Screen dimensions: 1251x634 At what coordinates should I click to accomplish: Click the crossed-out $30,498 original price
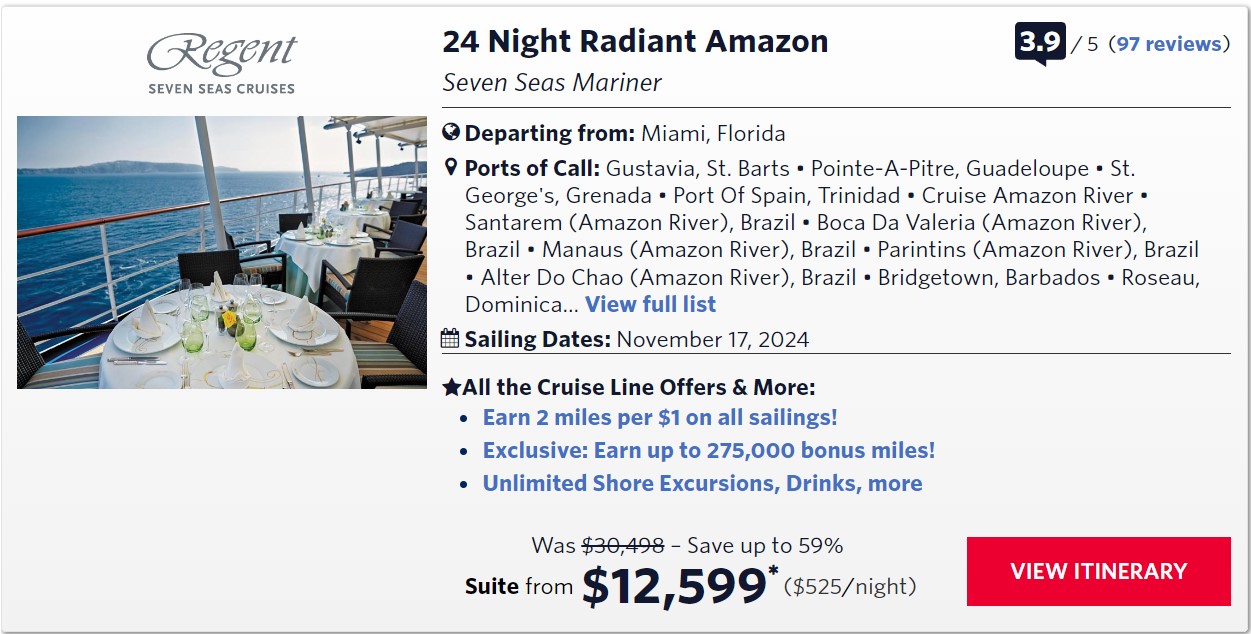[623, 546]
